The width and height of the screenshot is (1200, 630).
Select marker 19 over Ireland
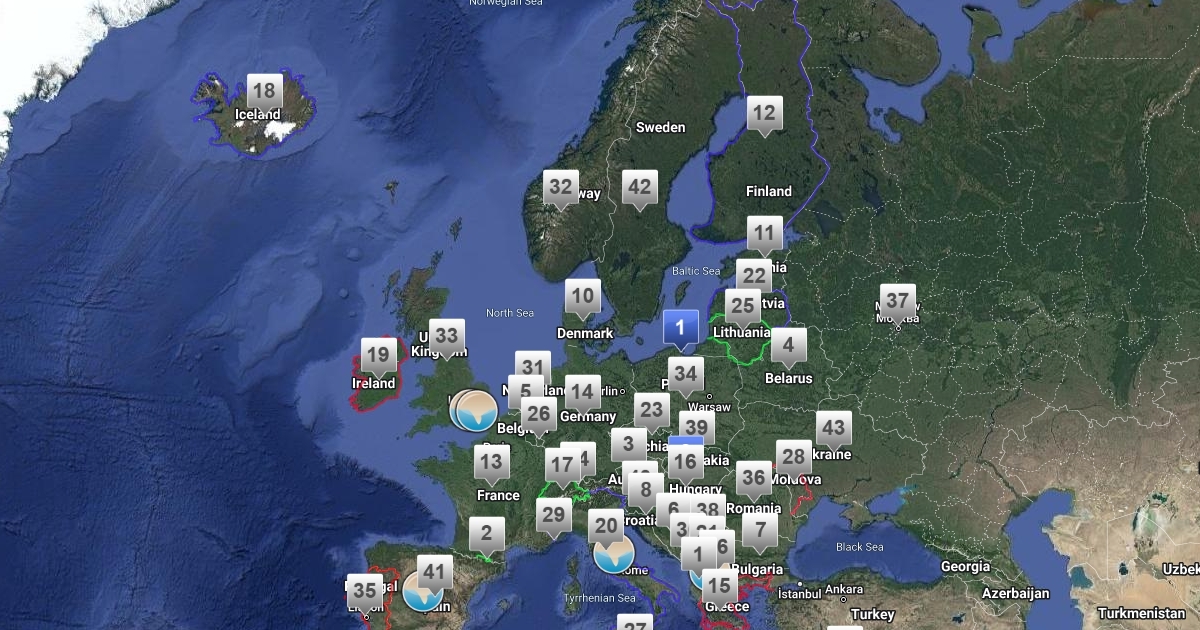[x=378, y=355]
